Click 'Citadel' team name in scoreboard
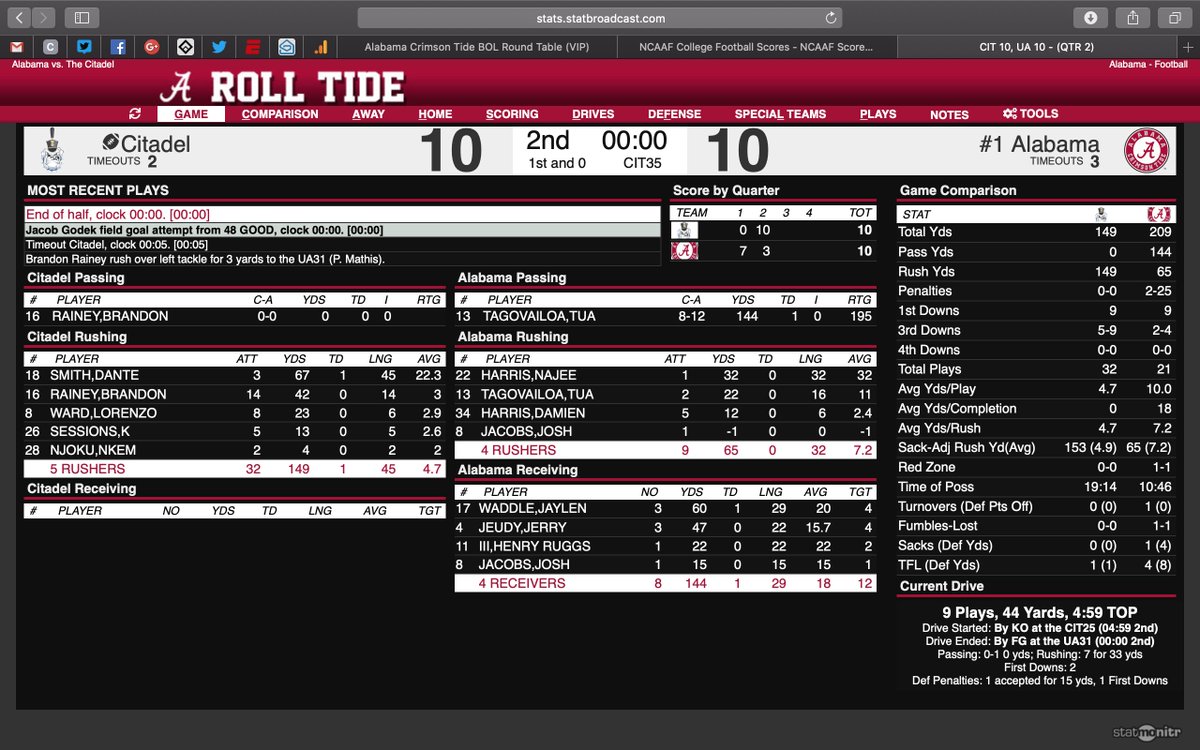The width and height of the screenshot is (1200, 750). click(156, 144)
